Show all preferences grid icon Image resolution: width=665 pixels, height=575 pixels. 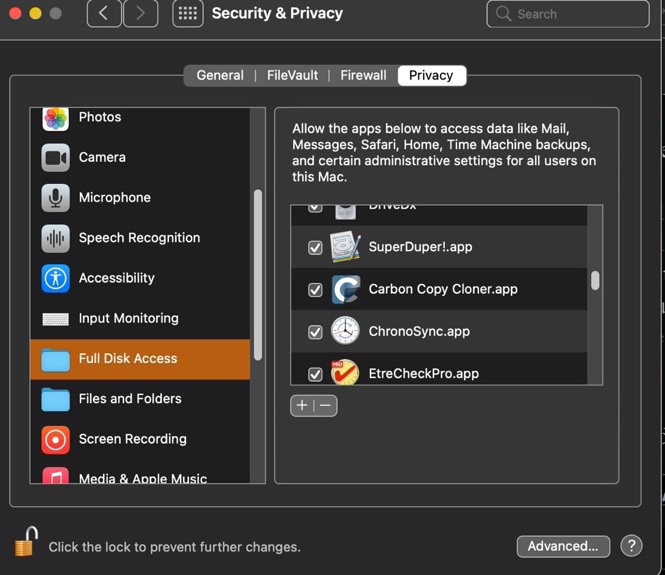click(188, 14)
